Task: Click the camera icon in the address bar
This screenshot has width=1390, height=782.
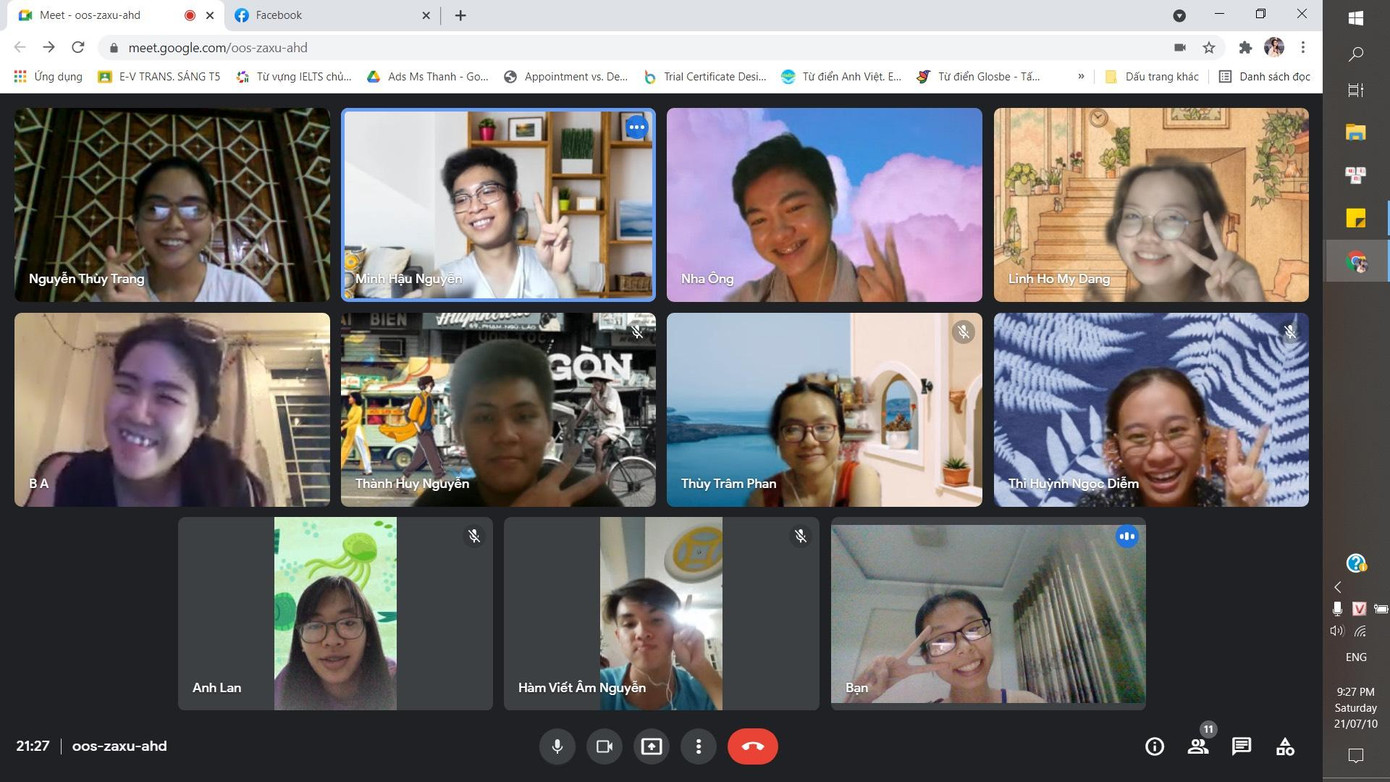Action: [x=1179, y=47]
